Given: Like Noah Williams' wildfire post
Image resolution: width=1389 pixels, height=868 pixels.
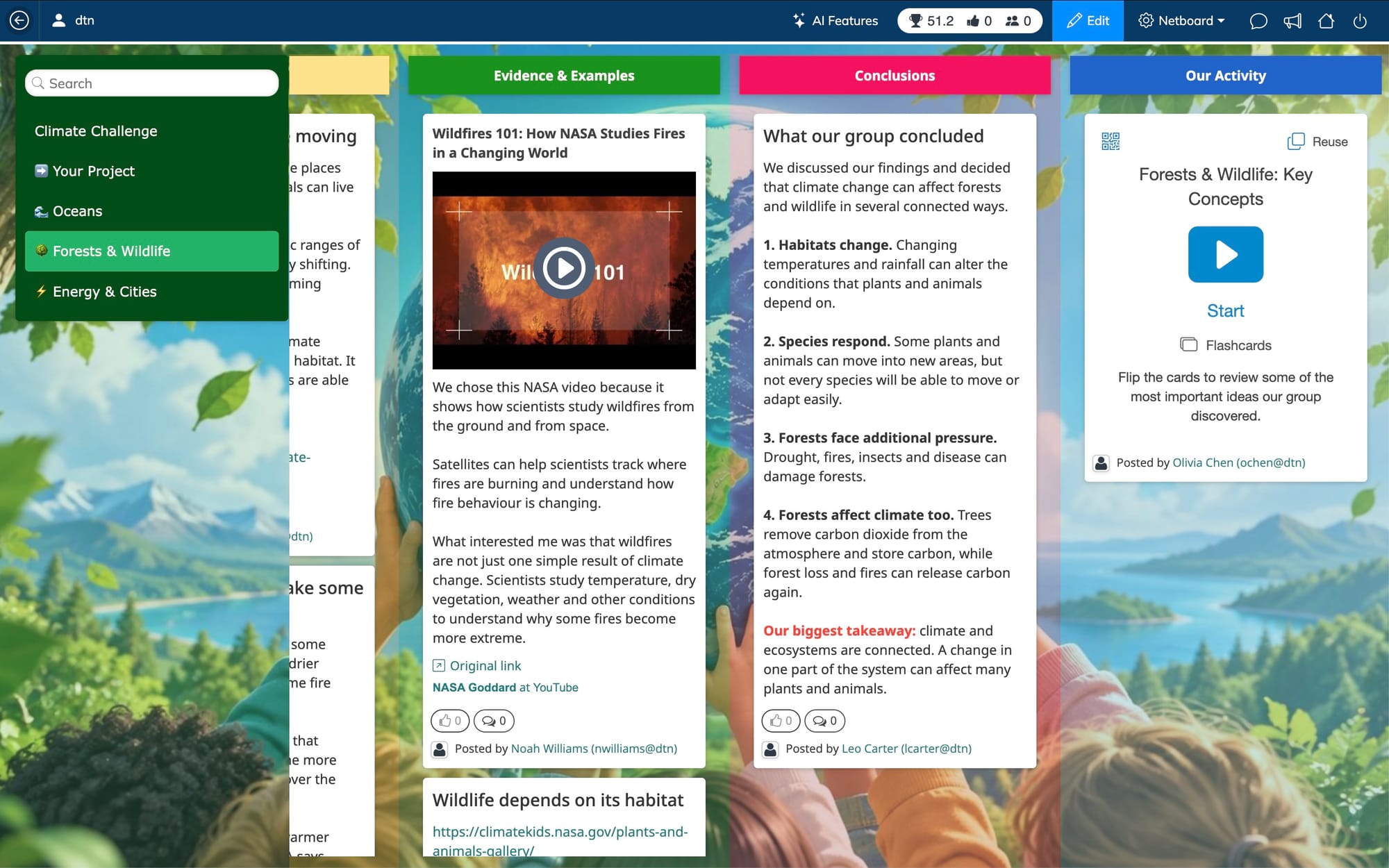Looking at the screenshot, I should point(450,721).
